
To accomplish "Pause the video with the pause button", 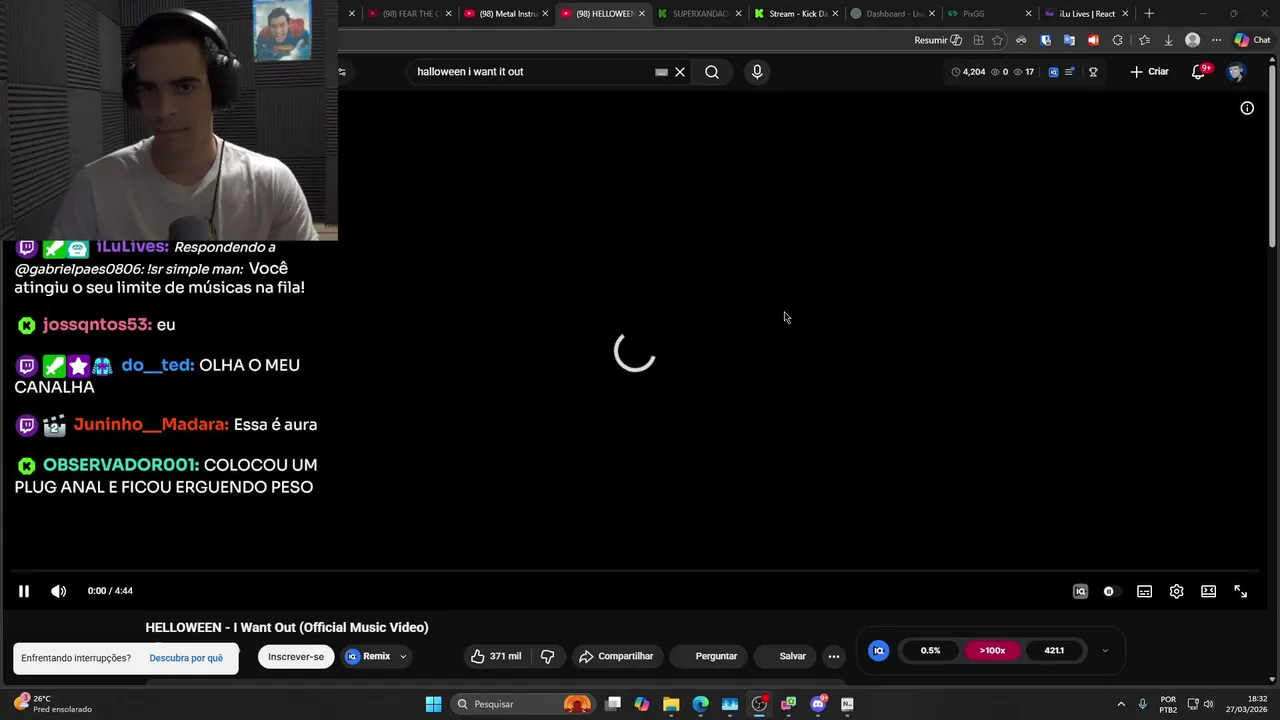I will [x=24, y=591].
